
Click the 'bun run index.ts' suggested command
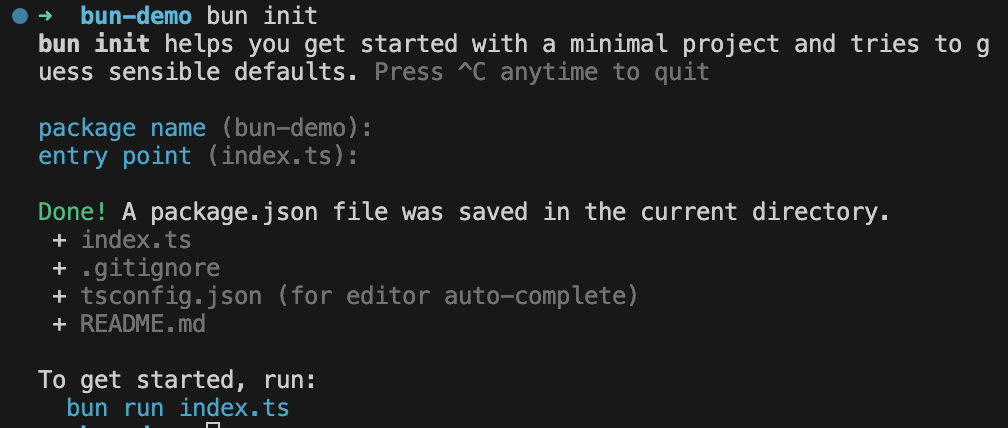178,408
